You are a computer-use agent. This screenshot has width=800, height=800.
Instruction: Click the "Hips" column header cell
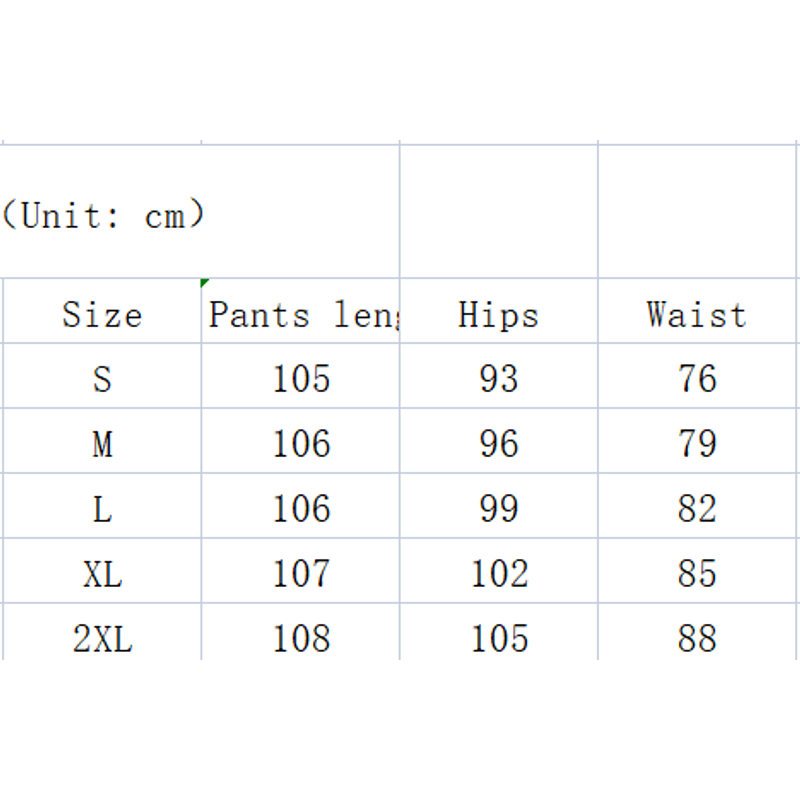coord(498,315)
